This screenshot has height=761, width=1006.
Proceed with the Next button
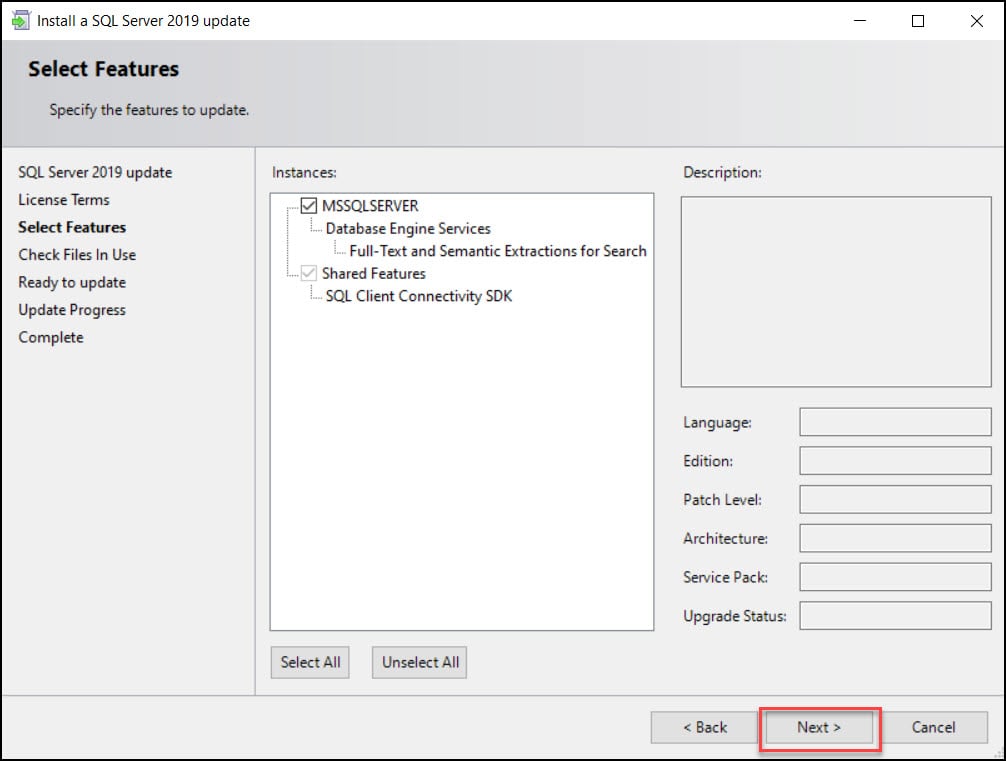point(819,727)
